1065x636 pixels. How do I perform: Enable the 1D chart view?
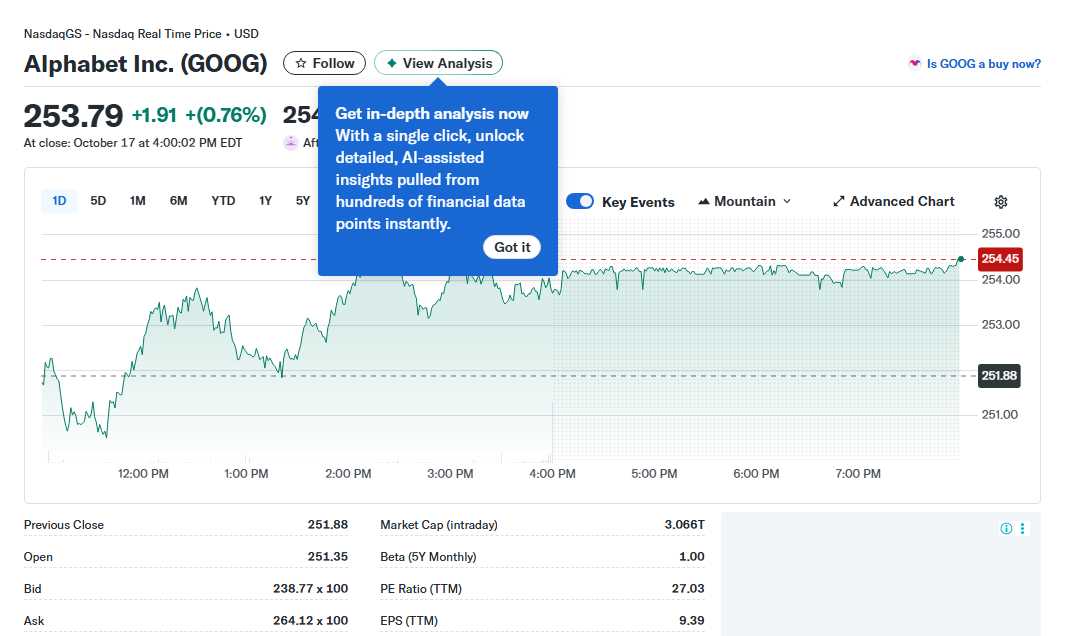pyautogui.click(x=58, y=200)
